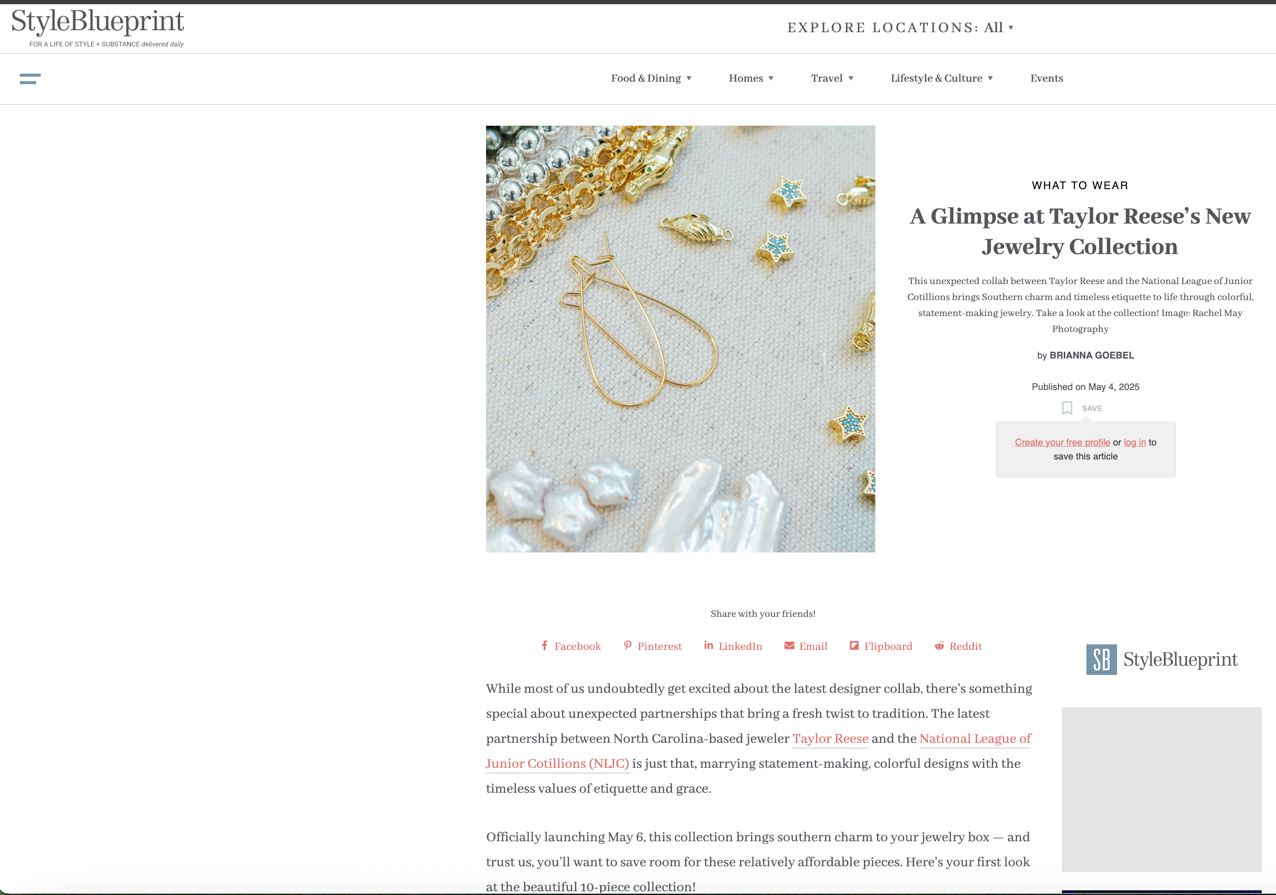Expand the Food & Dining menu arrow
Image resolution: width=1276 pixels, height=895 pixels.
689,78
